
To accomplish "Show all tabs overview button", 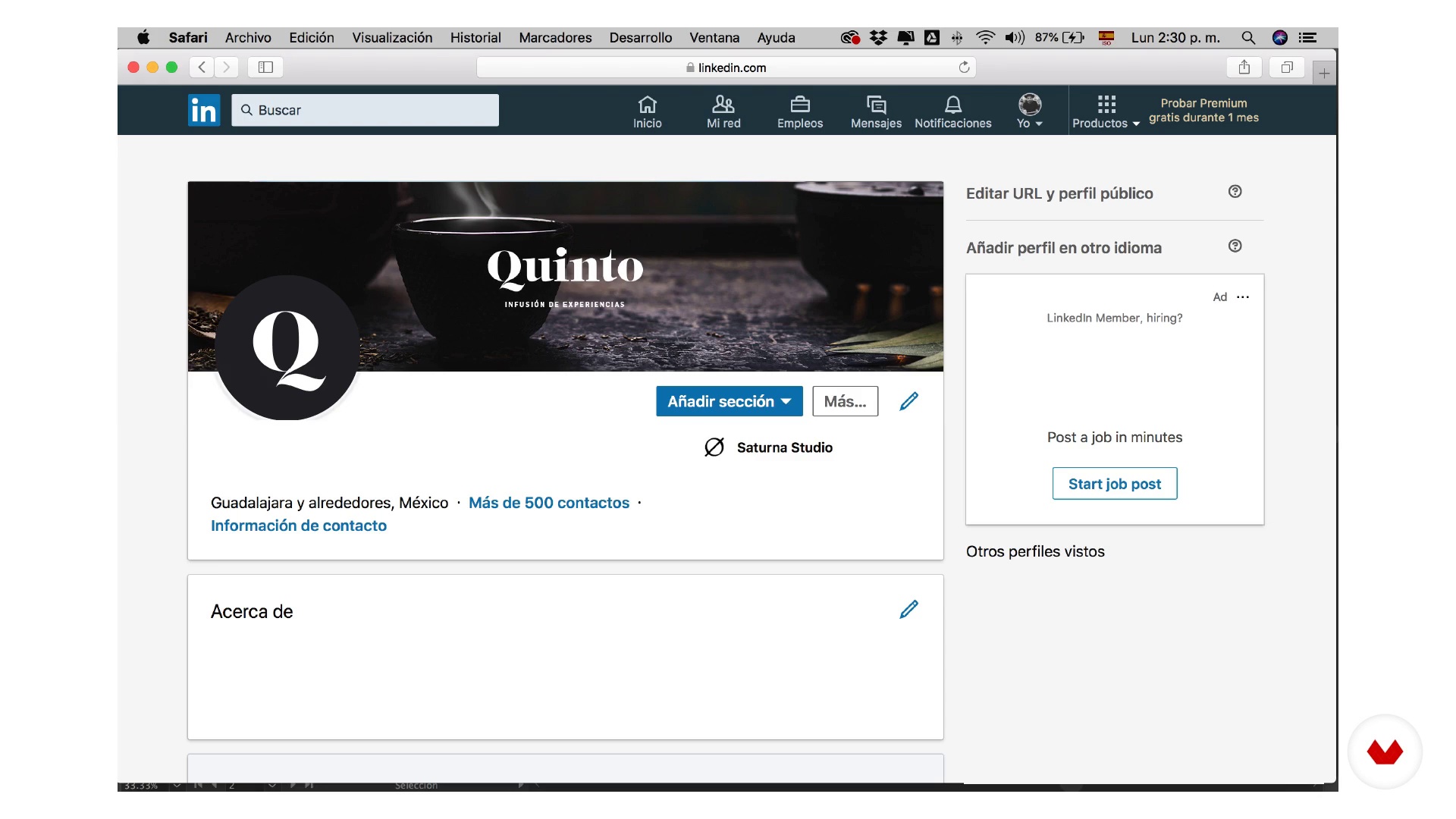I will 1287,67.
